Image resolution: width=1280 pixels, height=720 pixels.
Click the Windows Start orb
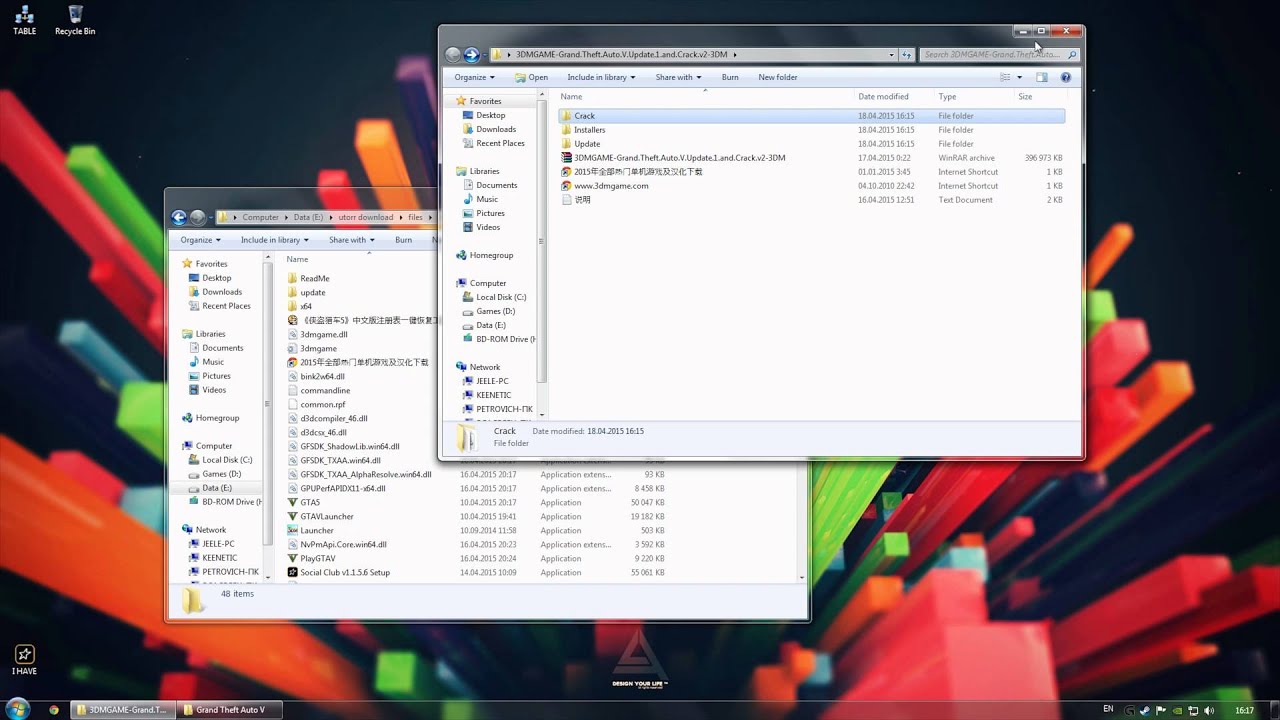[18, 710]
